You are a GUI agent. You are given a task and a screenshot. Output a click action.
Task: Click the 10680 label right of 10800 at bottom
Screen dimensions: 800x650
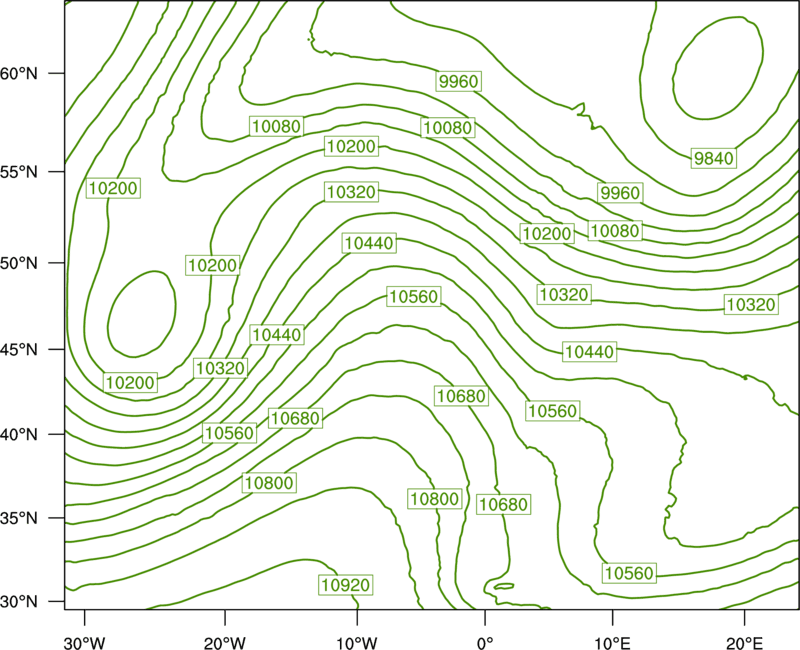(x=504, y=504)
